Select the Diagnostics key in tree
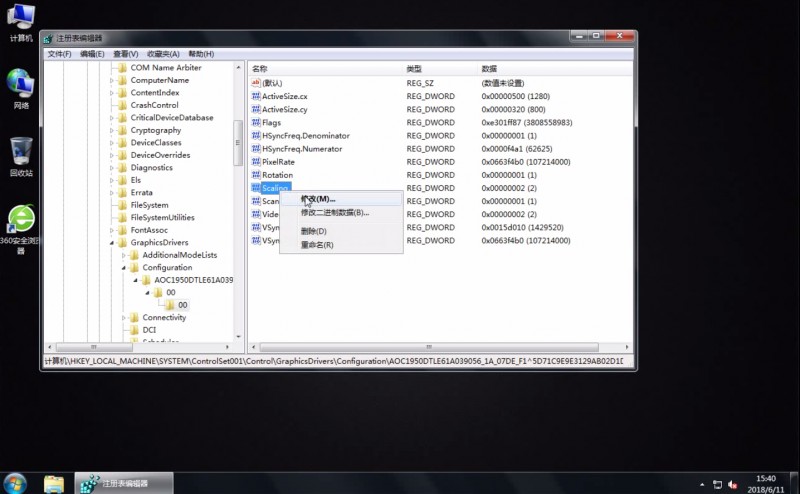The image size is (800, 494). (152, 167)
